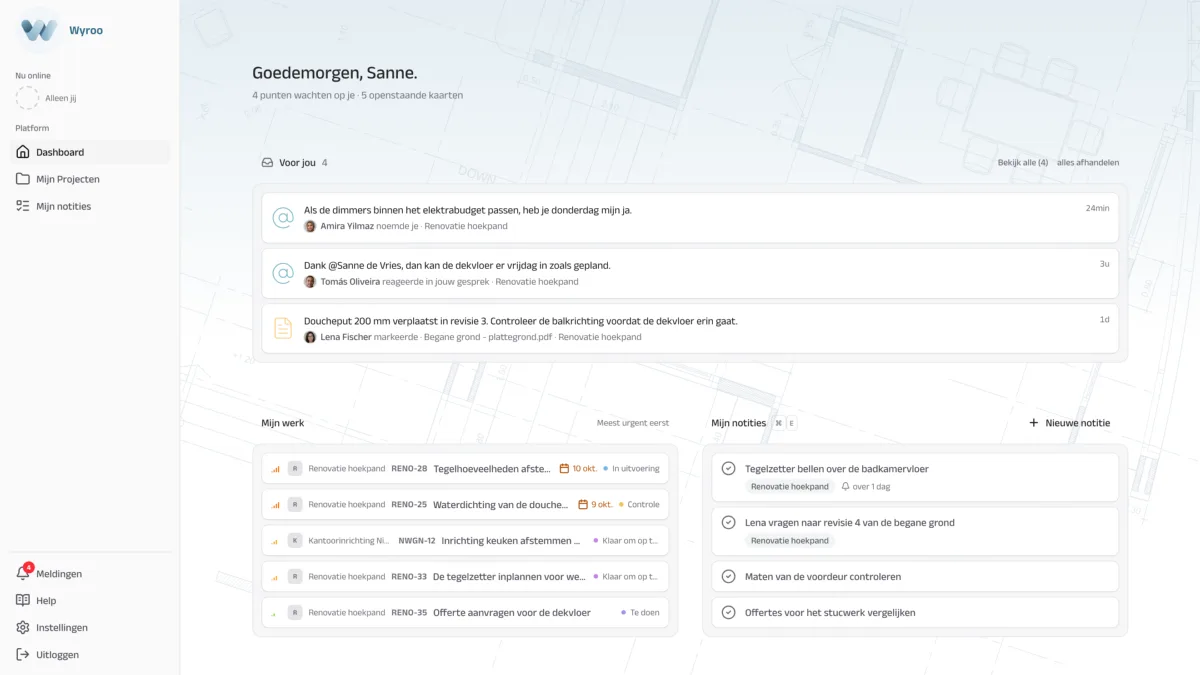Open Instellingen gear icon
The image size is (1200, 675).
click(x=23, y=628)
